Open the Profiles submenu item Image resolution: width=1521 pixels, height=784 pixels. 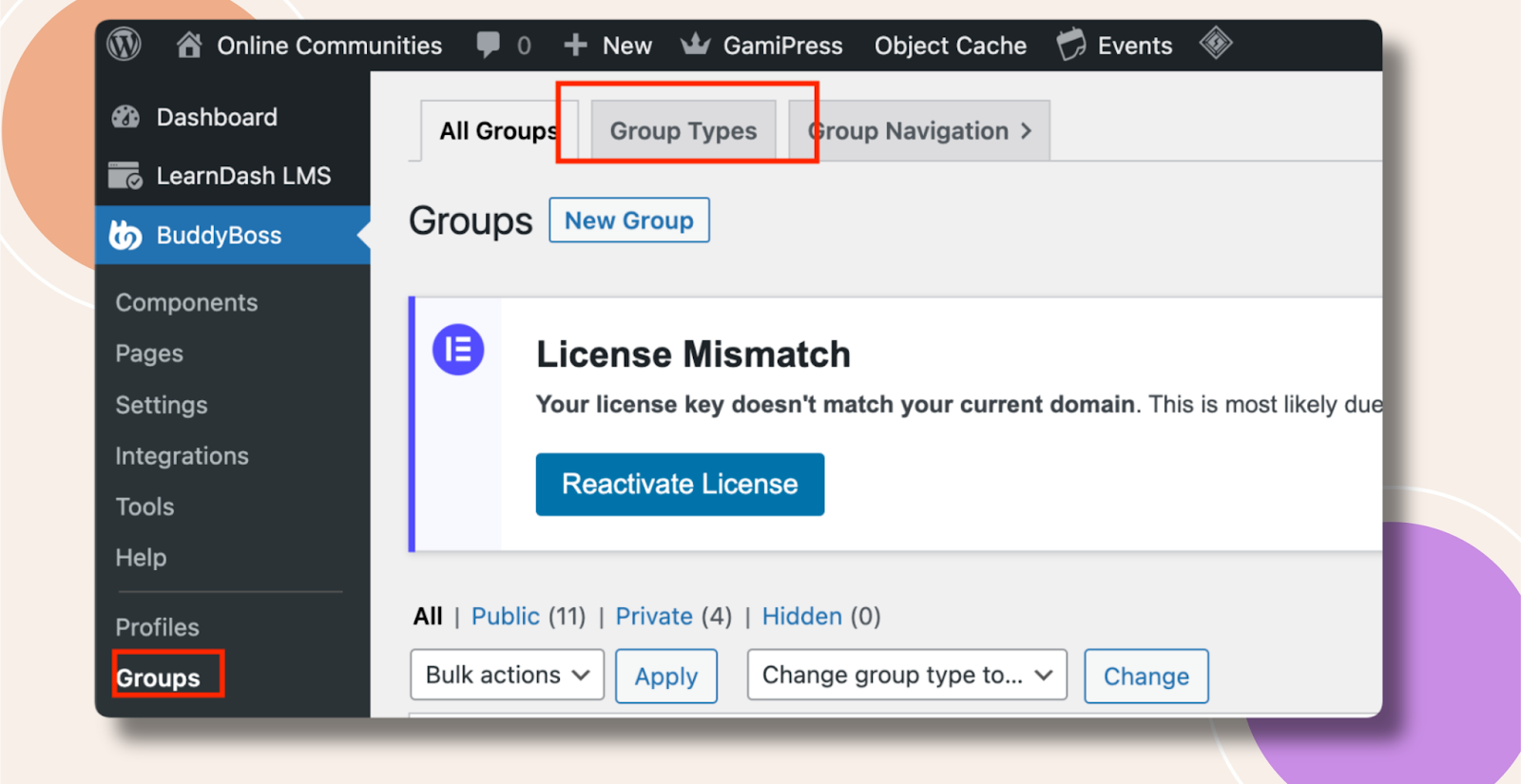tap(157, 627)
